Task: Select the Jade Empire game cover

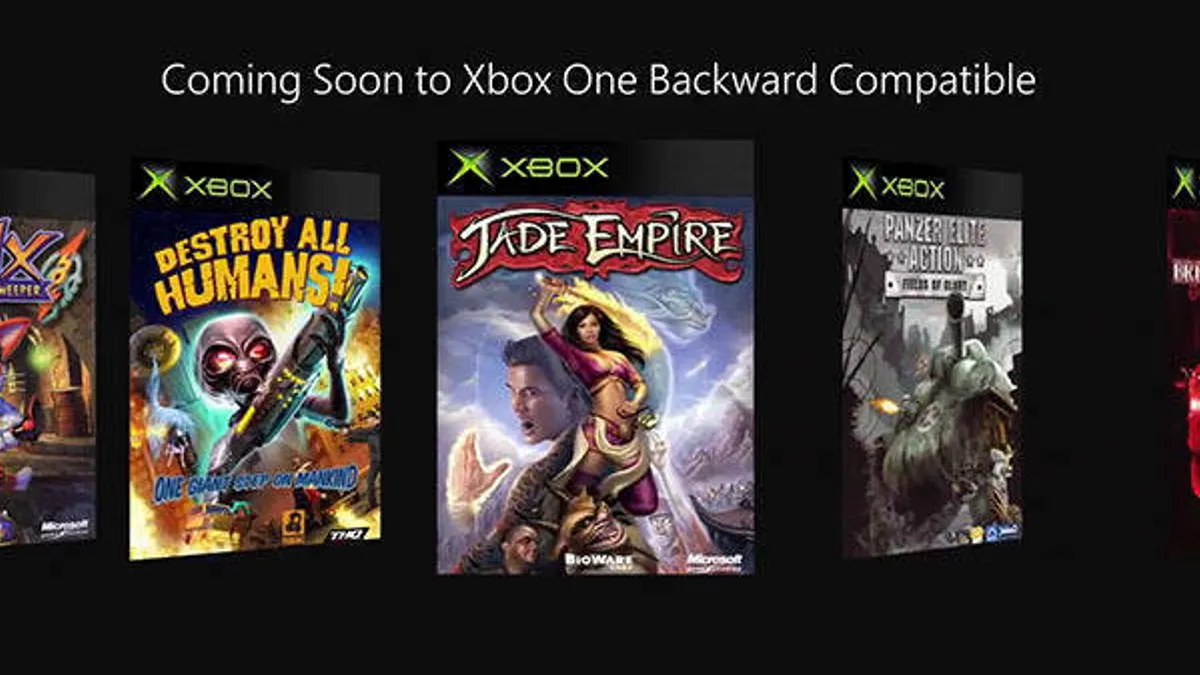Action: pos(595,357)
